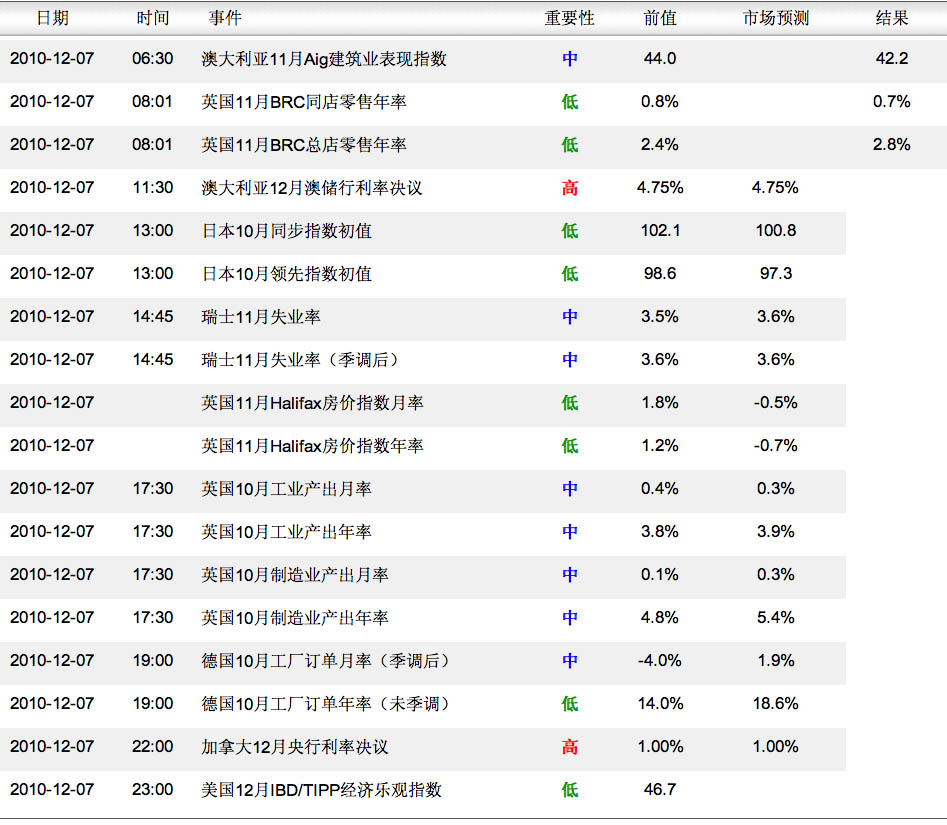Click forecast value 5.4%
Screen dimensions: 947x825
pyautogui.click(x=776, y=618)
